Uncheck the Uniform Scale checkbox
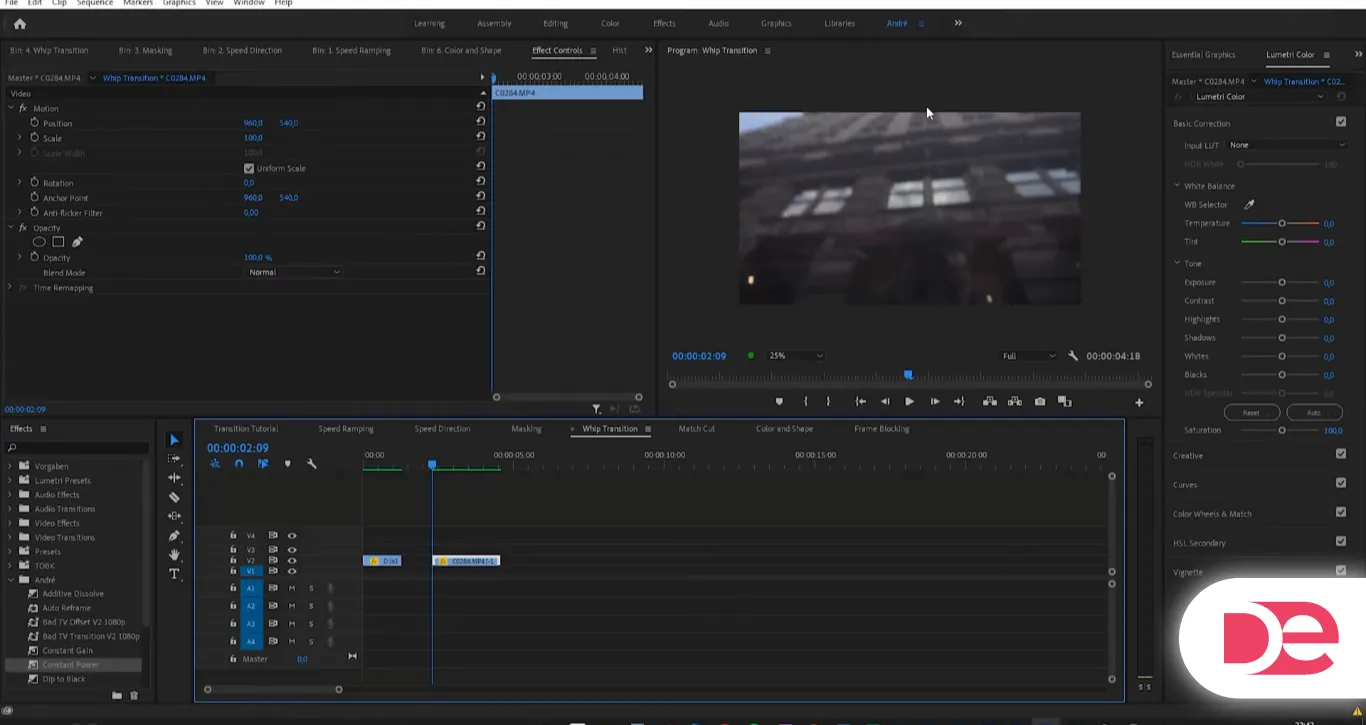The height and width of the screenshot is (725, 1366). 249,168
